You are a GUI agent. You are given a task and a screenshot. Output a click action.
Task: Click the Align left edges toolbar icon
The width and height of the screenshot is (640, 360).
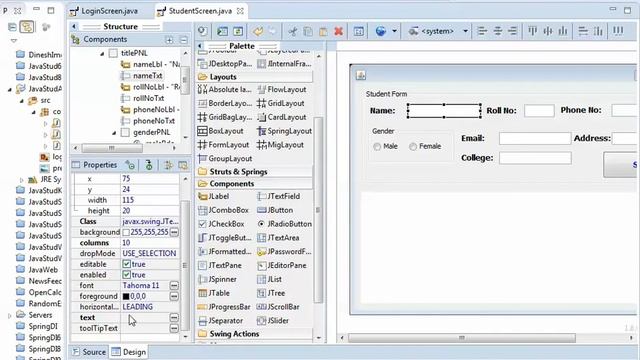click(482, 31)
